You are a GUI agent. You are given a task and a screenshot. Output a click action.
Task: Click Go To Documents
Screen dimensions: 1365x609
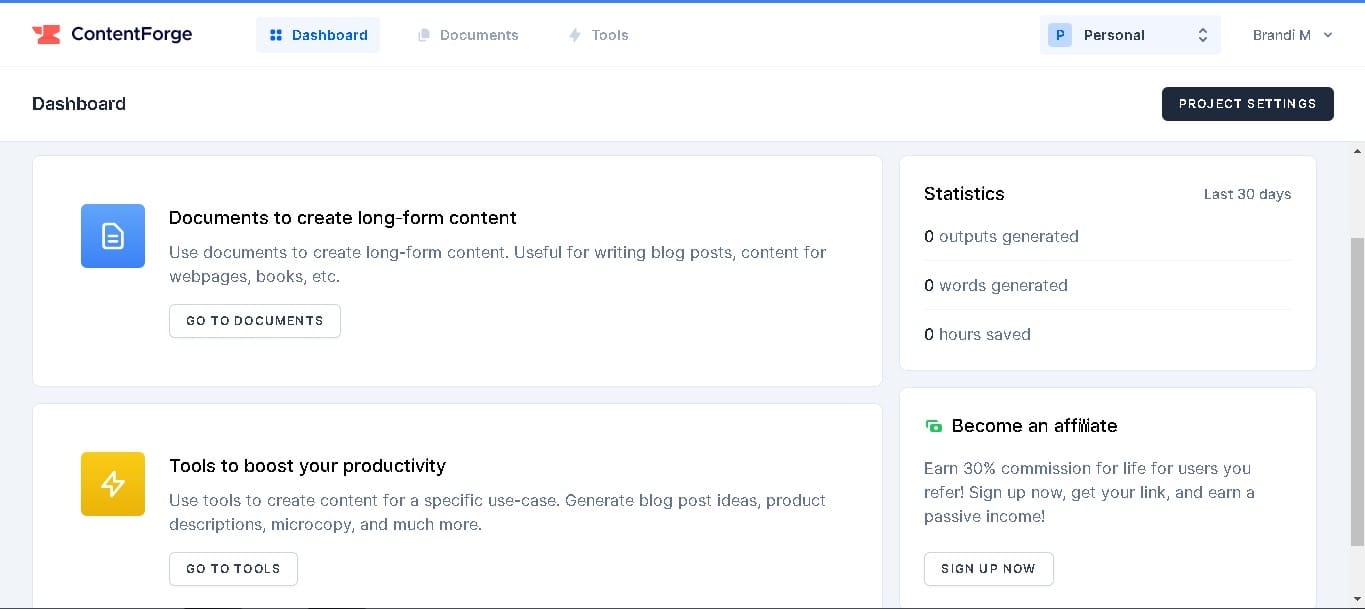pyautogui.click(x=254, y=320)
